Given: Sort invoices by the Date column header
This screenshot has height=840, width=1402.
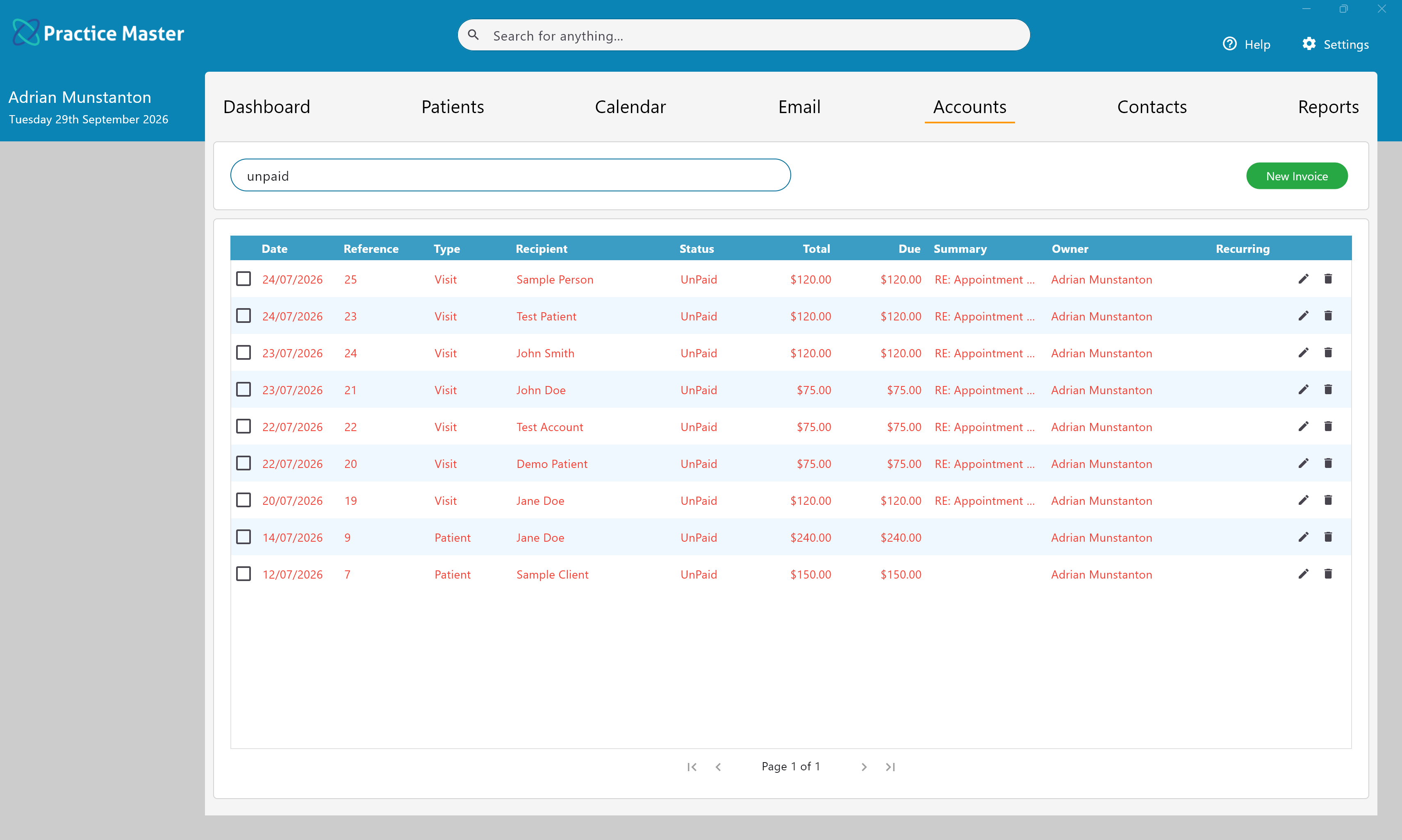Looking at the screenshot, I should 275,249.
